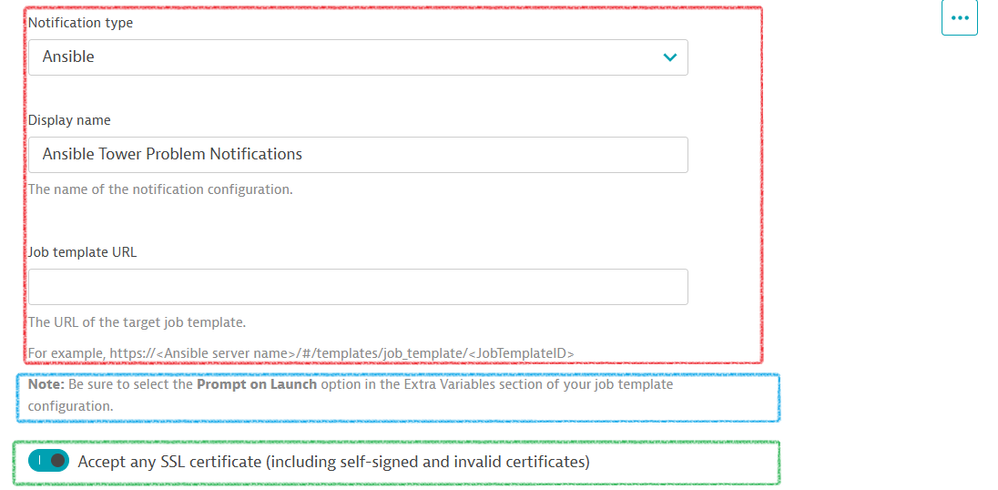Click the Notification type dropdown chevron
998x490 pixels.
(670, 57)
